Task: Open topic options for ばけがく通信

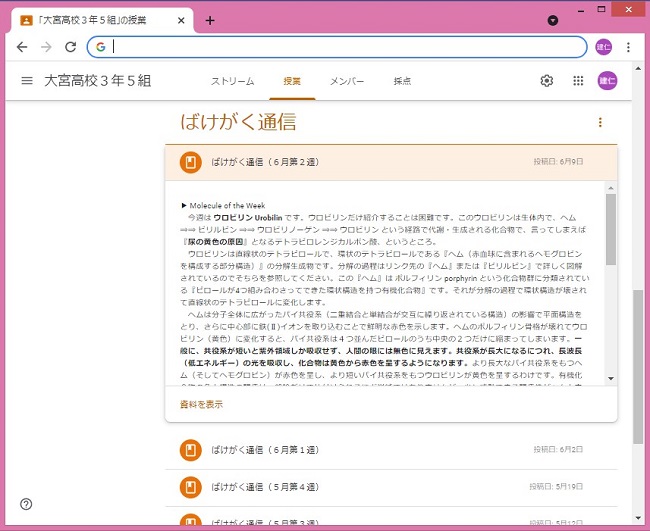Action: [x=600, y=123]
